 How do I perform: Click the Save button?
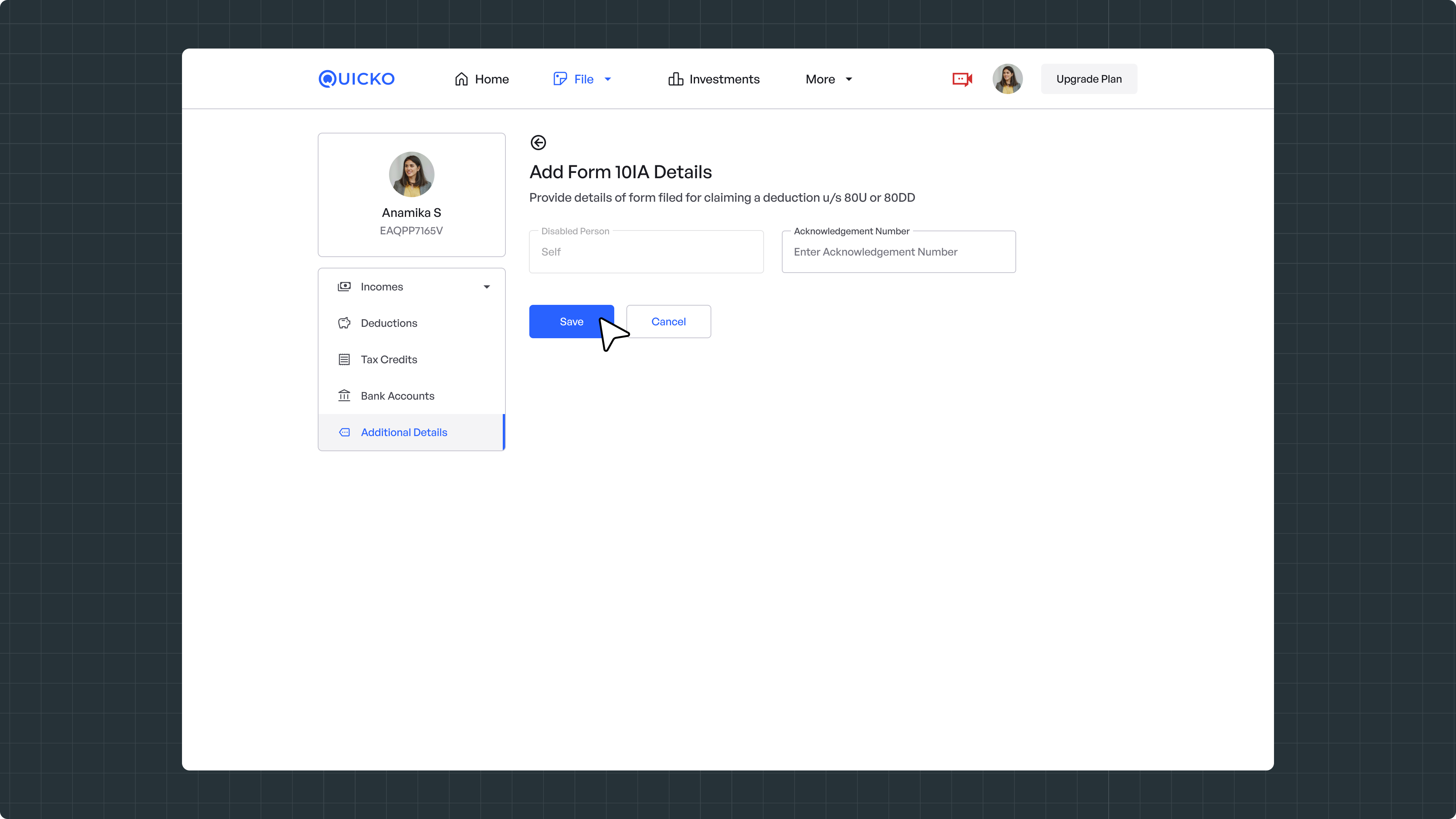coord(571,322)
